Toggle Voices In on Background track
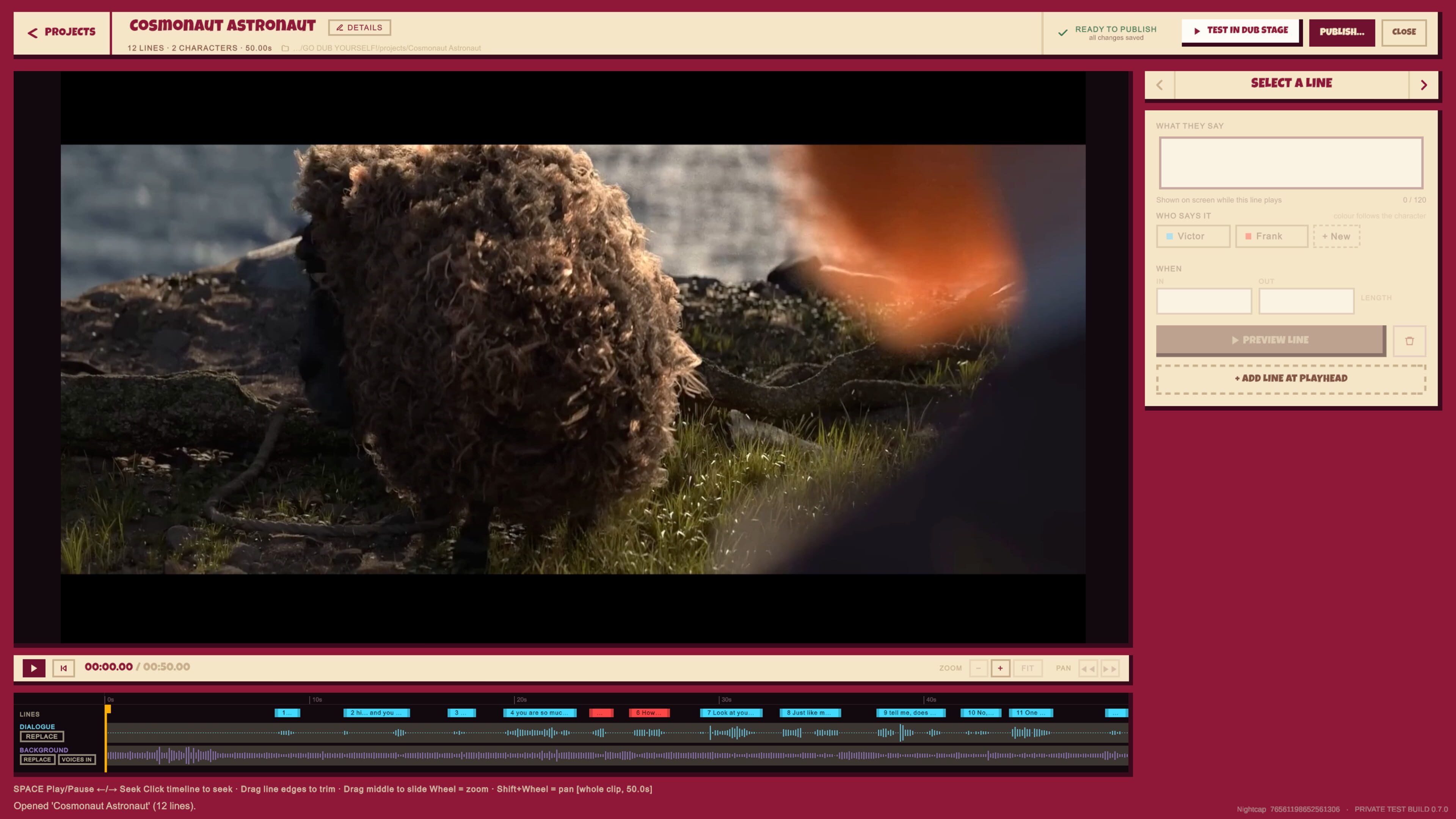1456x819 pixels. pos(77,759)
